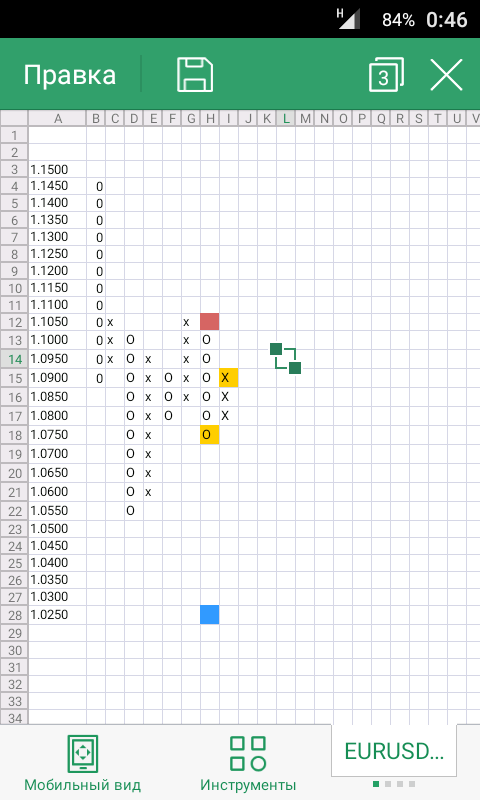Click the x in column G row 12
This screenshot has width=480, height=800.
click(191, 322)
